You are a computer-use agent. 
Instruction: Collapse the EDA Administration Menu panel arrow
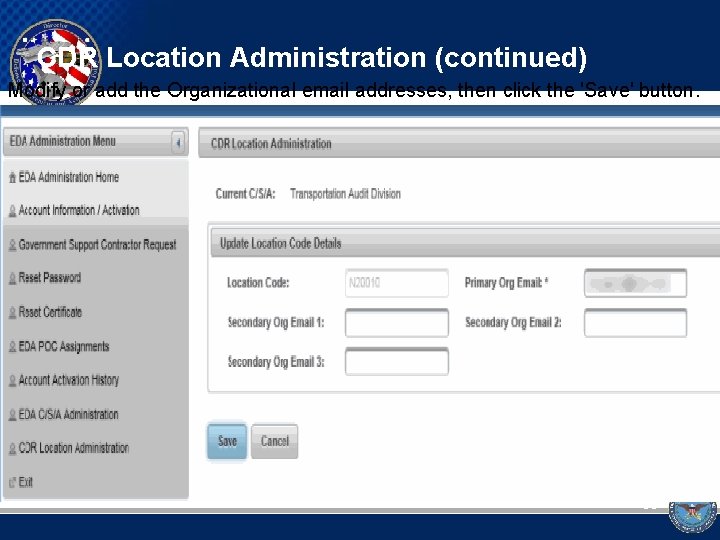[178, 142]
